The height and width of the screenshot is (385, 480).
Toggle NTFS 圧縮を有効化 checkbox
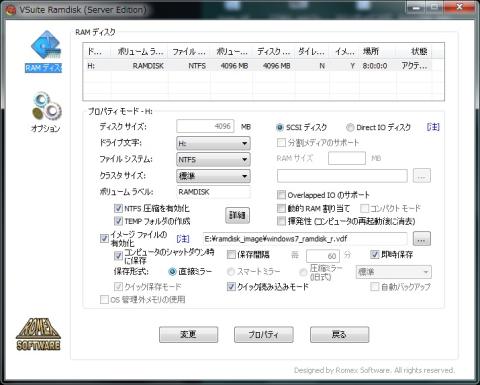118,208
